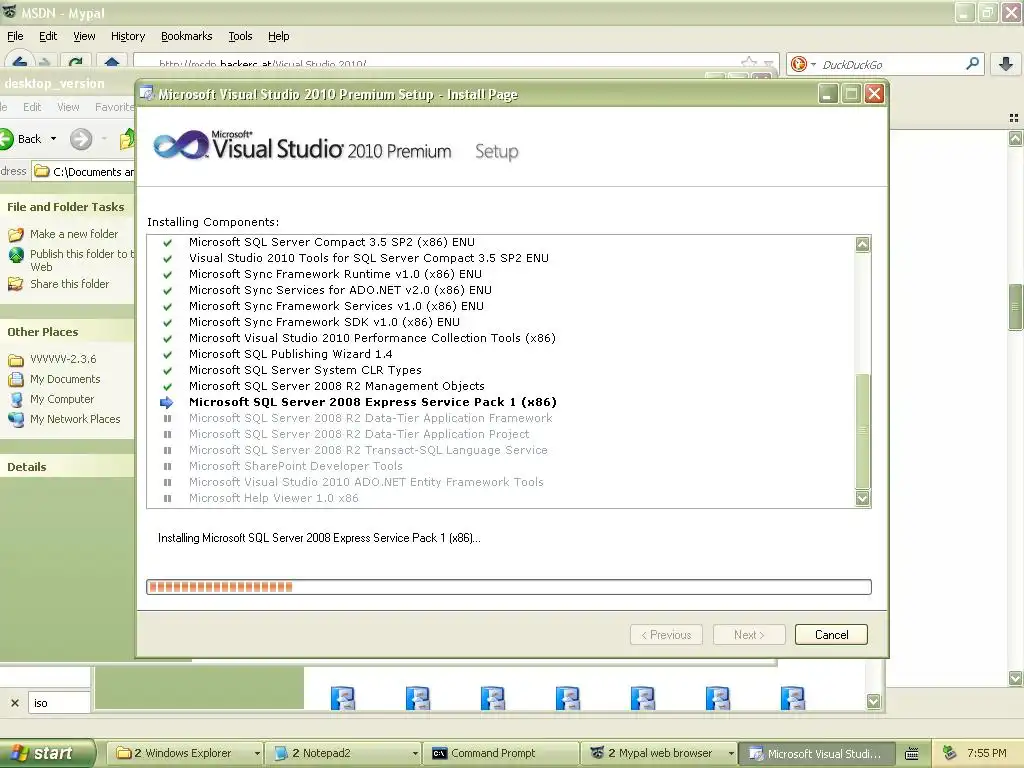Open the Edit menu in Mypal
The image size is (1024, 768).
coord(48,36)
